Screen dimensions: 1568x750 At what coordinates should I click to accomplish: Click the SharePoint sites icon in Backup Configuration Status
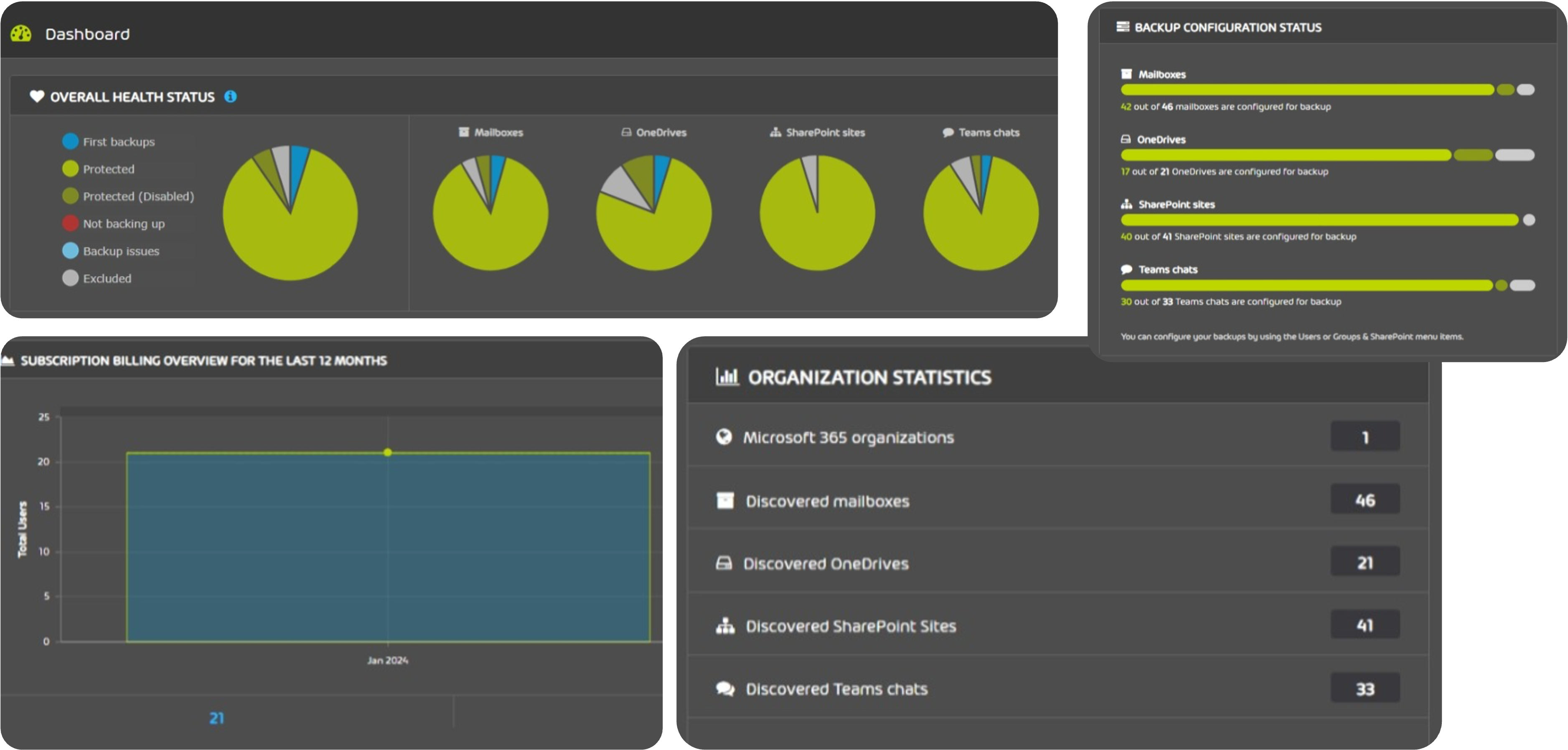[1127, 204]
